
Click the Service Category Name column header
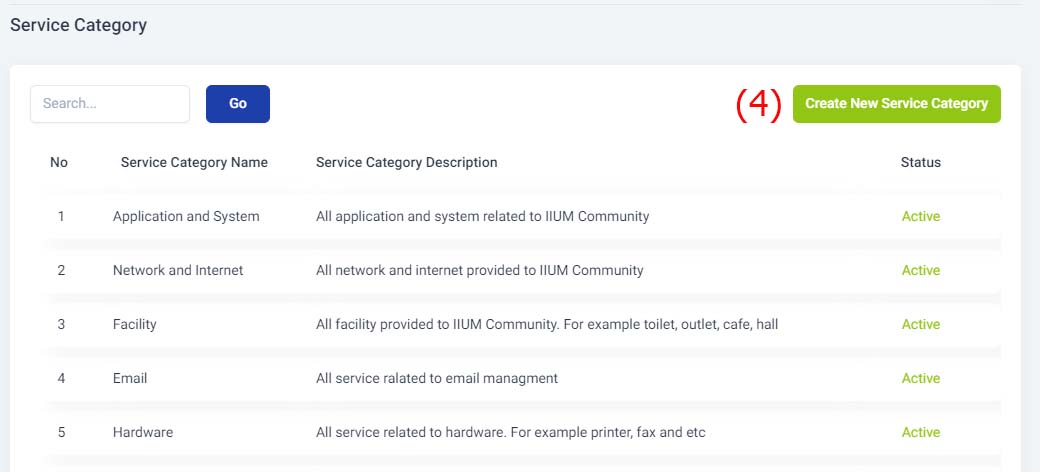point(194,162)
